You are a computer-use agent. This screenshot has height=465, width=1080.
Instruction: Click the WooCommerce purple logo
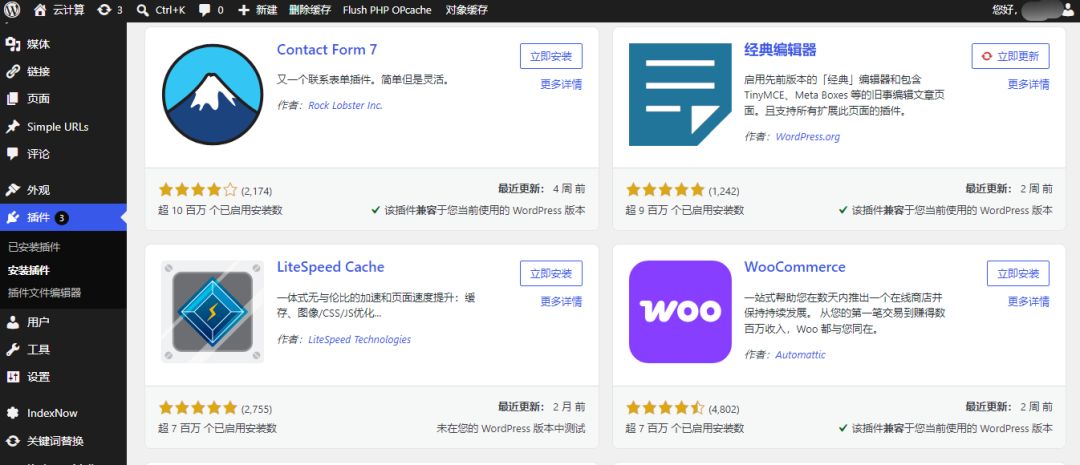pos(680,311)
